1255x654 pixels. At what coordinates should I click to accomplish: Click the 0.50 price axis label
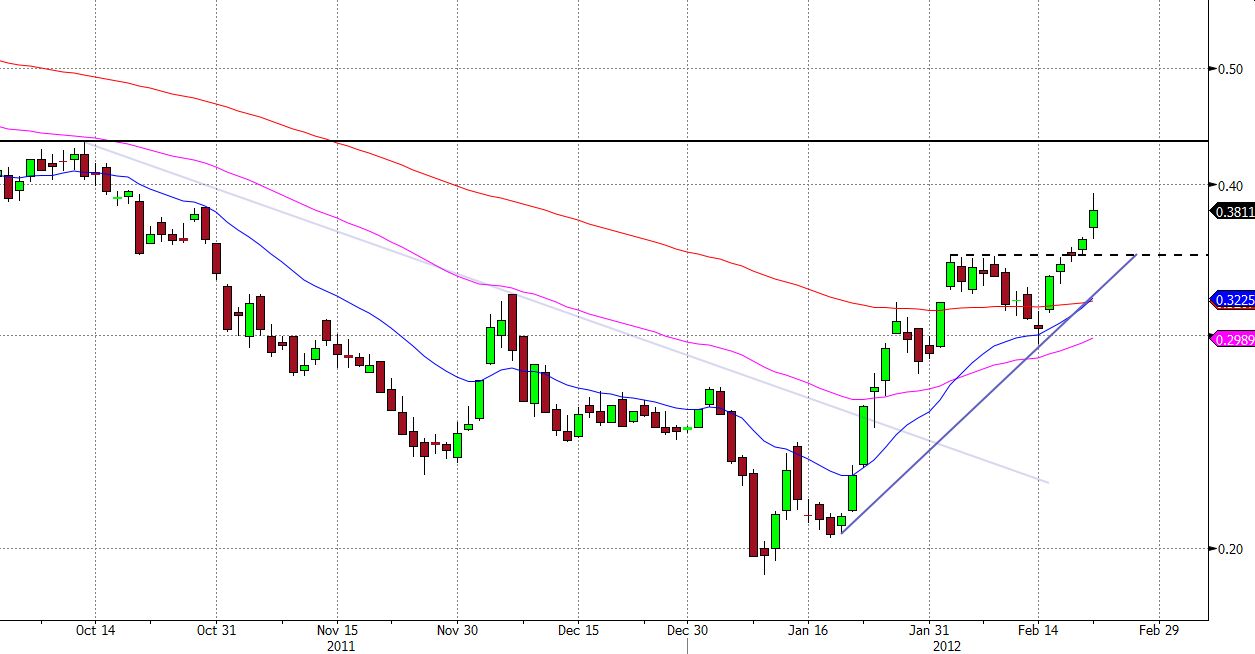tap(1229, 69)
